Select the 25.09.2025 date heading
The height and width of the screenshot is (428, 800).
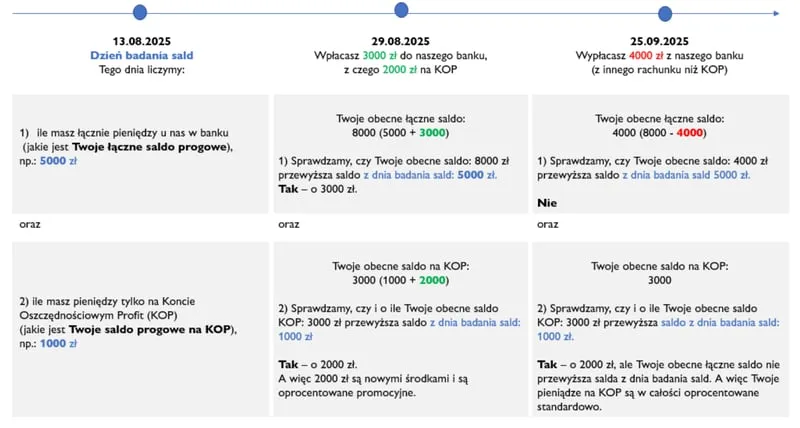coord(660,41)
